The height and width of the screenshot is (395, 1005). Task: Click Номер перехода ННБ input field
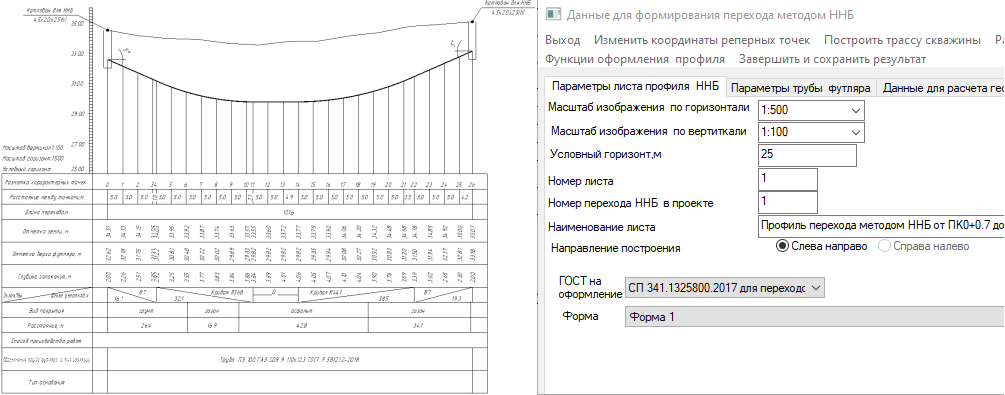pos(788,203)
